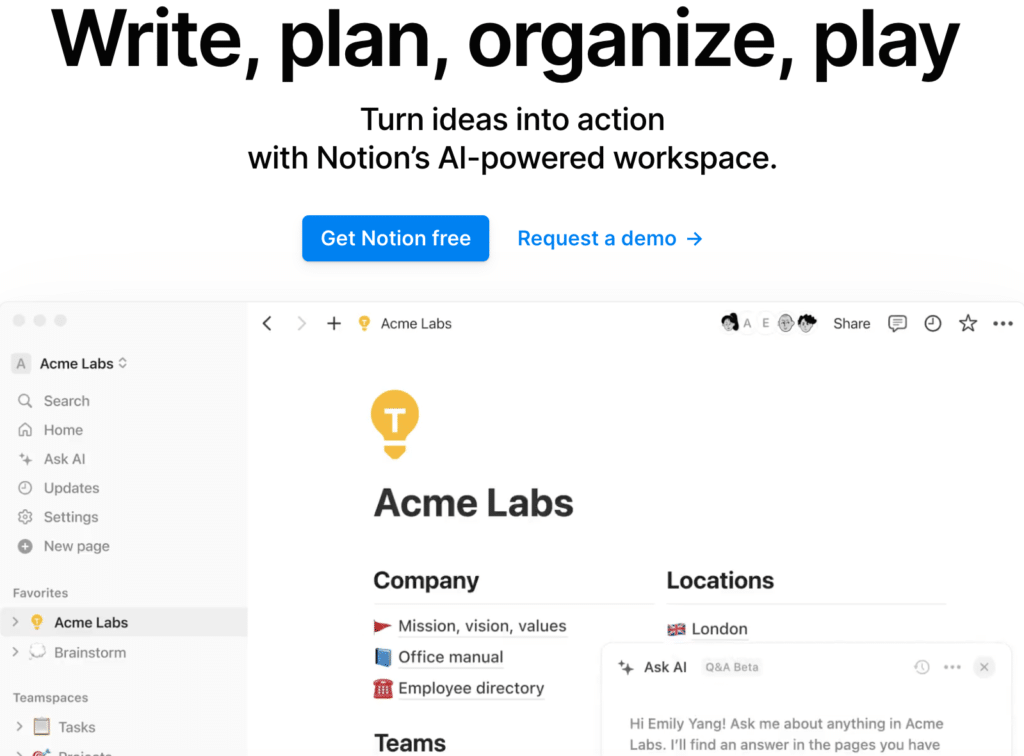1024x756 pixels.
Task: Open Search in the sidebar
Action: [x=66, y=401]
